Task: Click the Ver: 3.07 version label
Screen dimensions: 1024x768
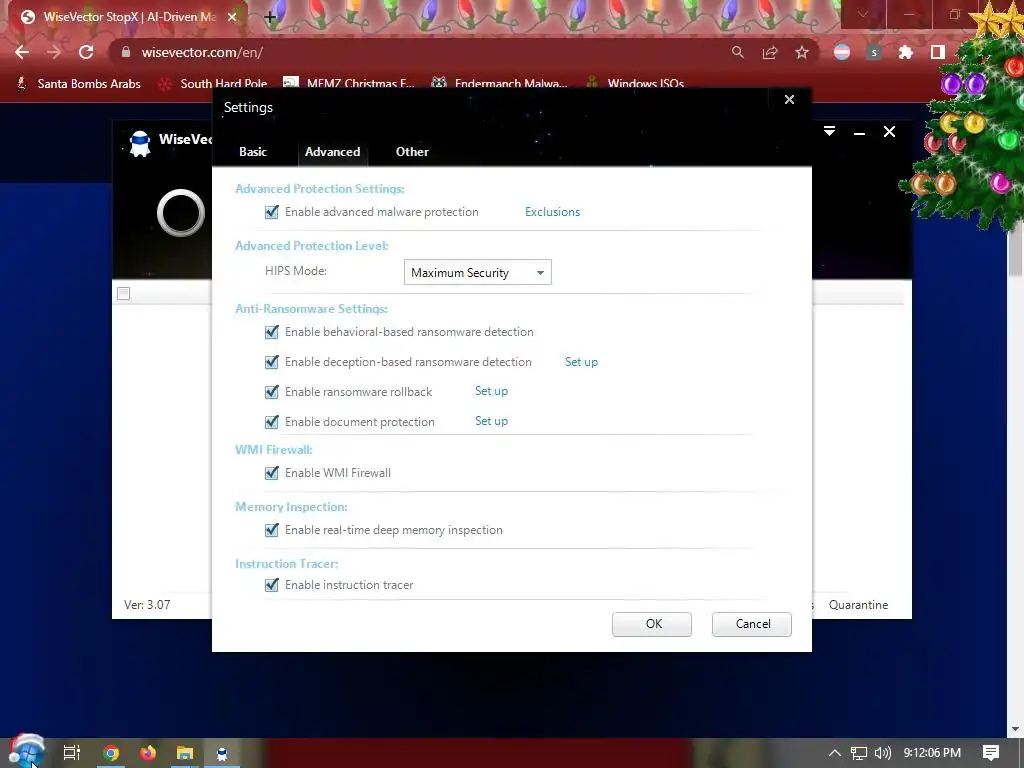Action: [148, 605]
